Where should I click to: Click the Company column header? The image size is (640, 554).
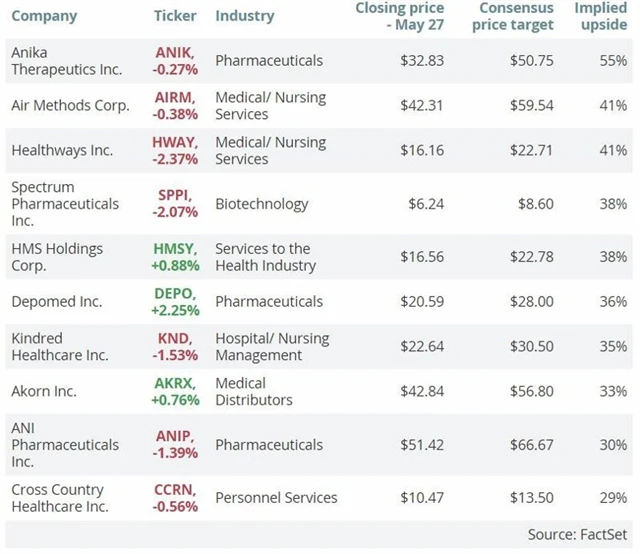(44, 17)
